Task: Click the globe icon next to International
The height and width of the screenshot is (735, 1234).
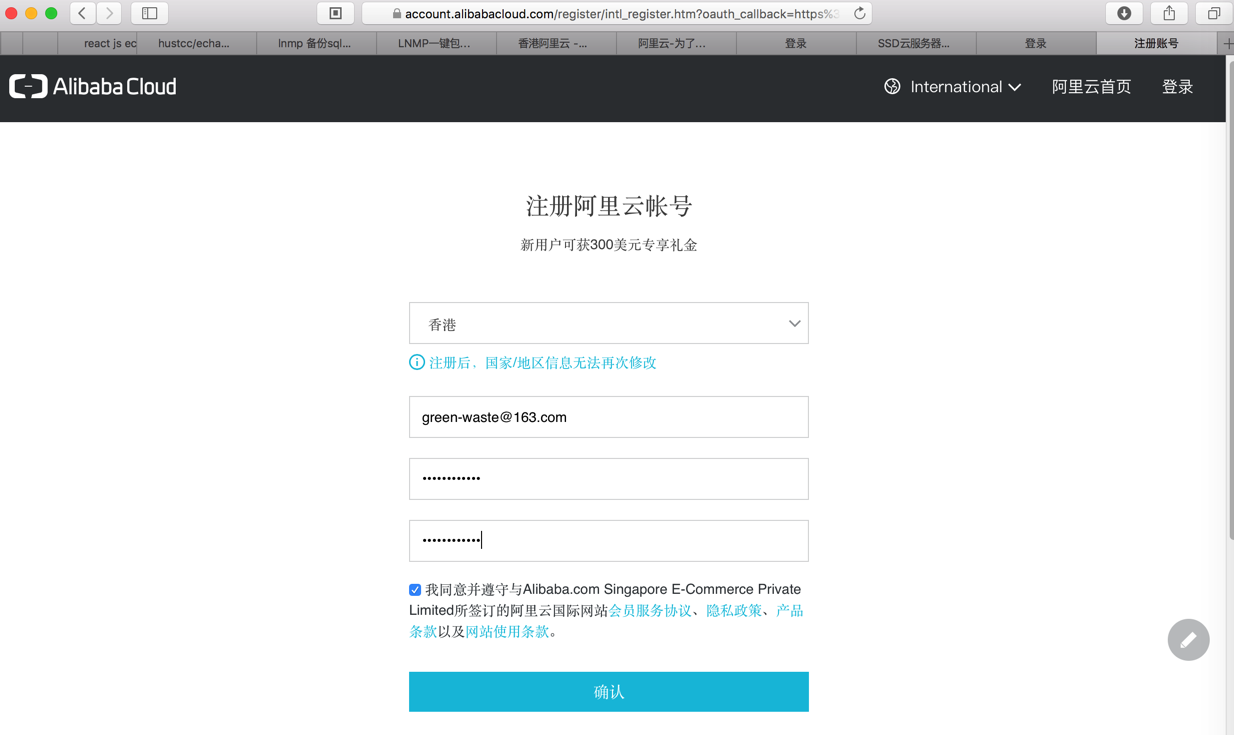Action: click(892, 87)
